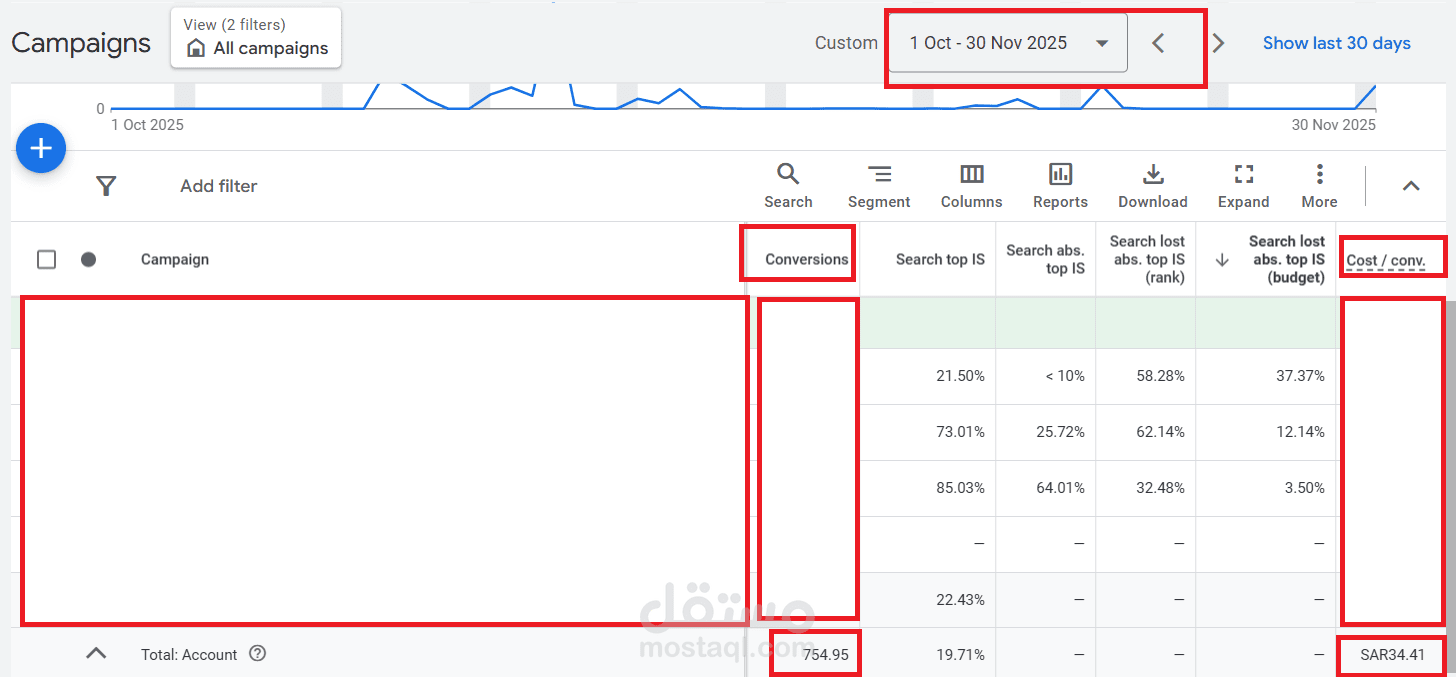Go to the previous date period arrow

pos(1158,43)
